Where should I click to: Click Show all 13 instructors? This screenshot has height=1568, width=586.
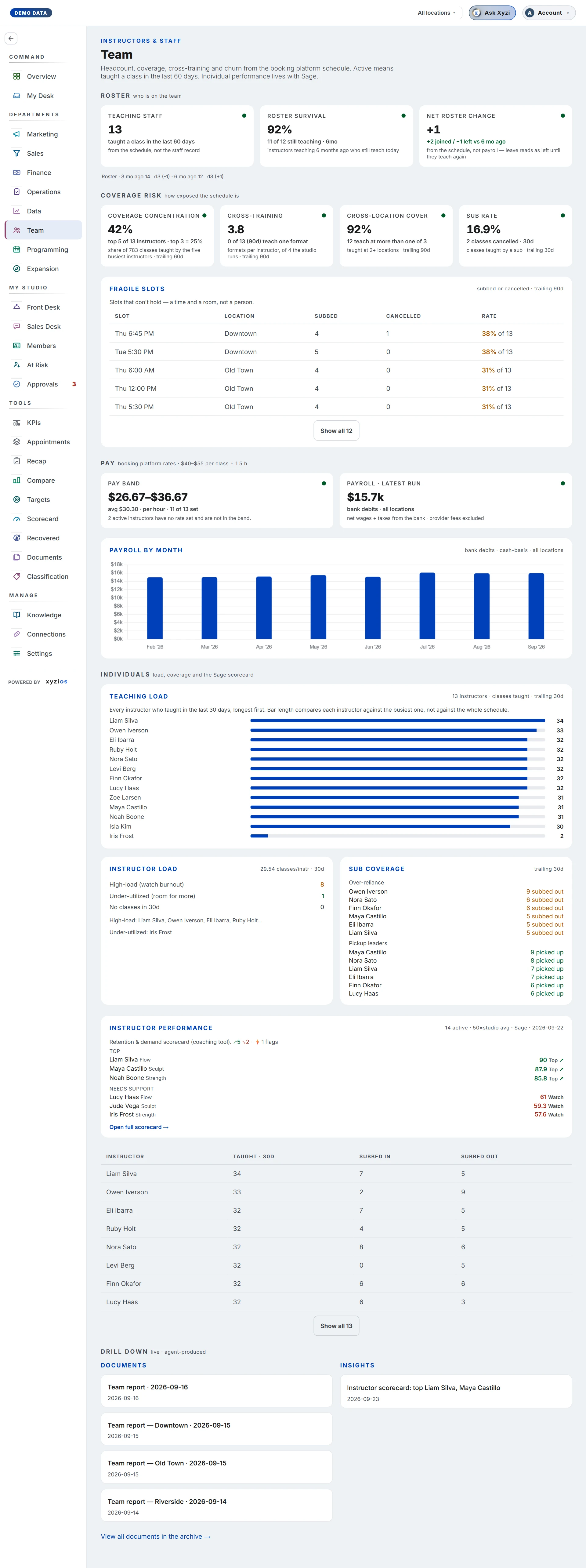point(337,1326)
